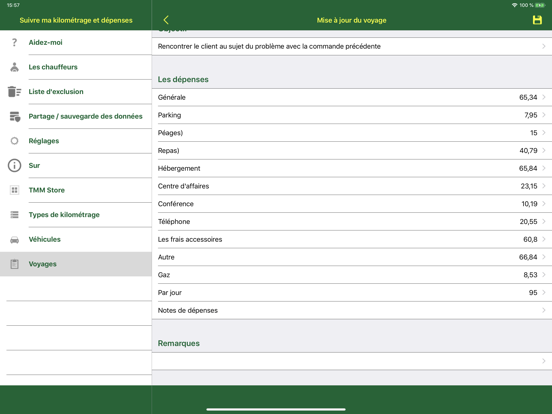This screenshot has height=414, width=552.
Task: Click the 95 Par jour amount
Action: (x=533, y=293)
